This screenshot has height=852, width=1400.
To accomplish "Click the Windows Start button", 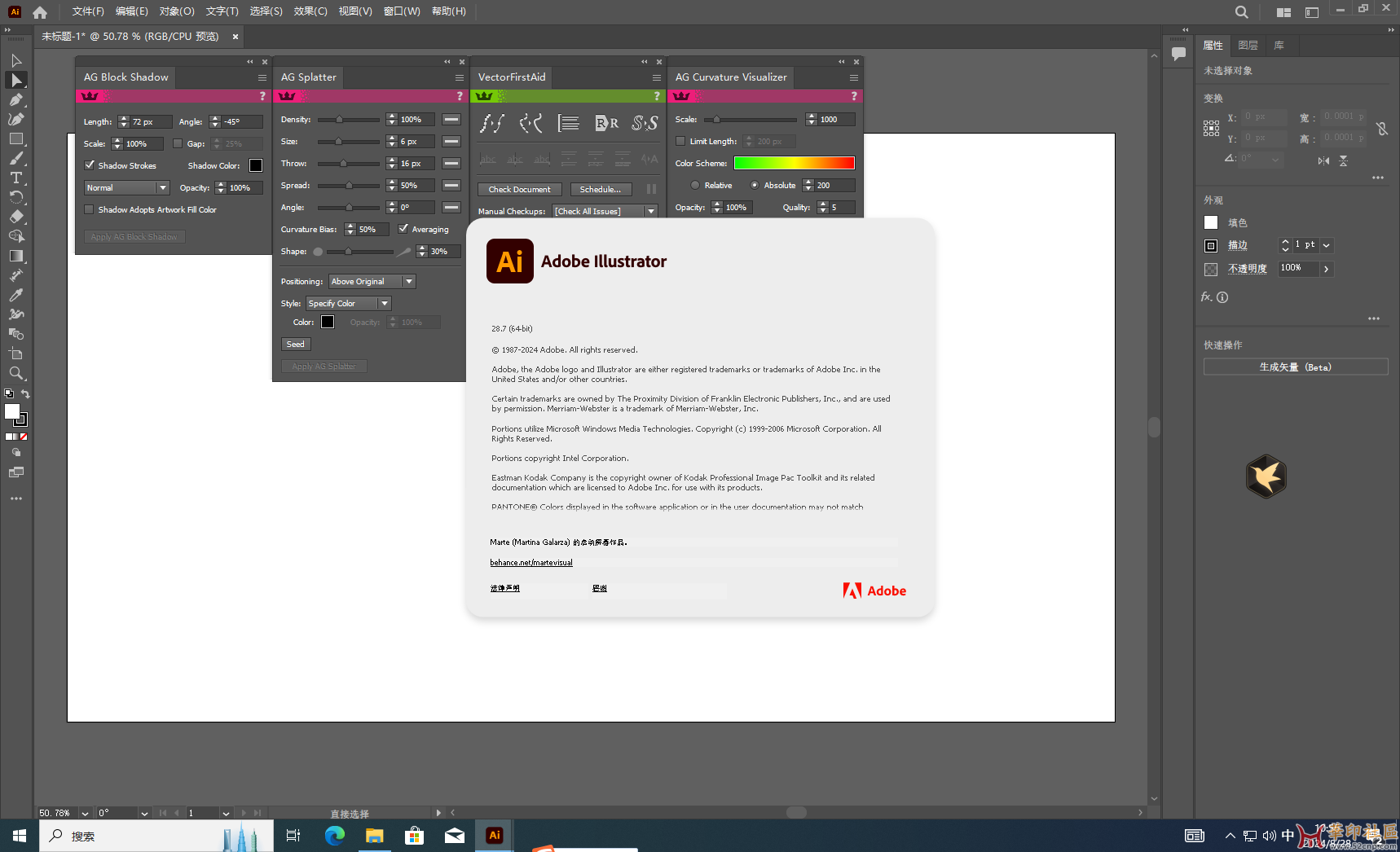I will tap(20, 836).
